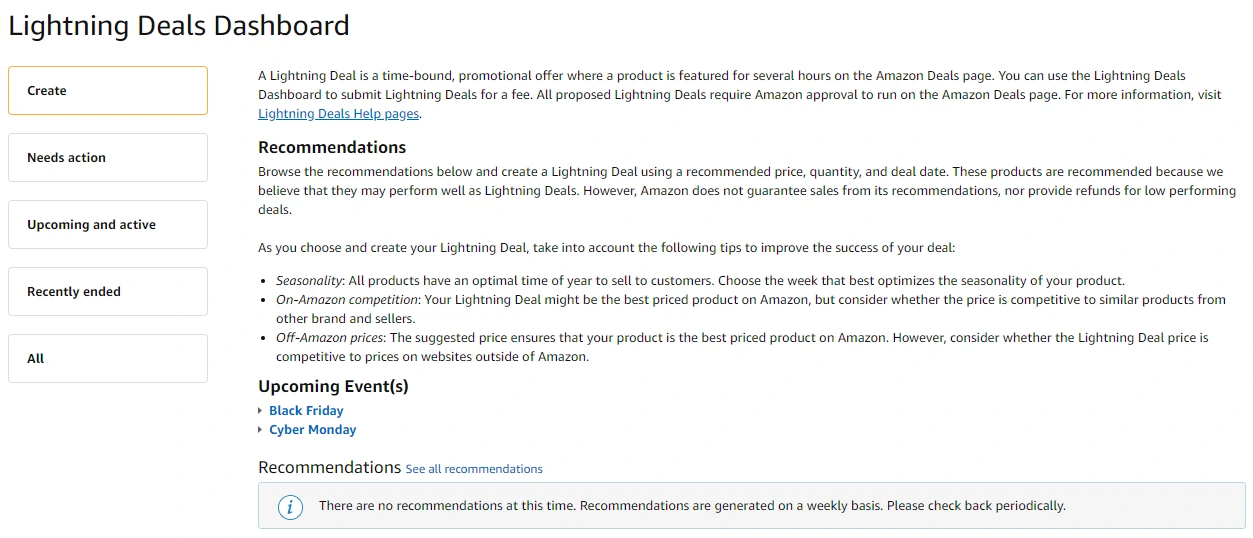This screenshot has width=1253, height=538.
Task: Go to the Recently ended tab
Action: [108, 292]
